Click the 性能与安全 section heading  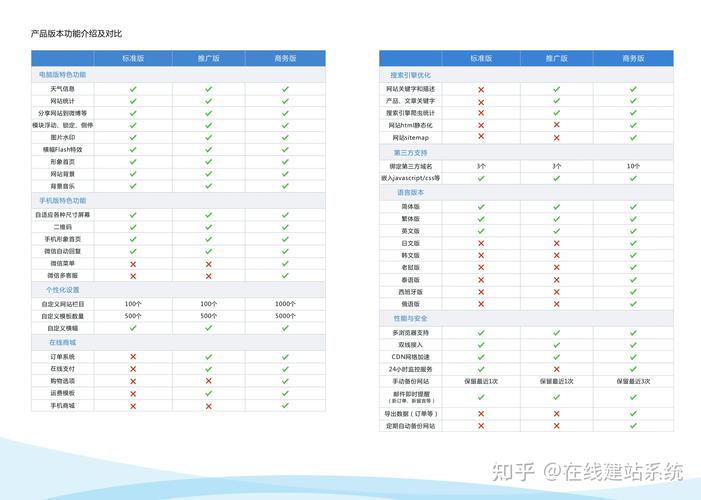(x=410, y=318)
